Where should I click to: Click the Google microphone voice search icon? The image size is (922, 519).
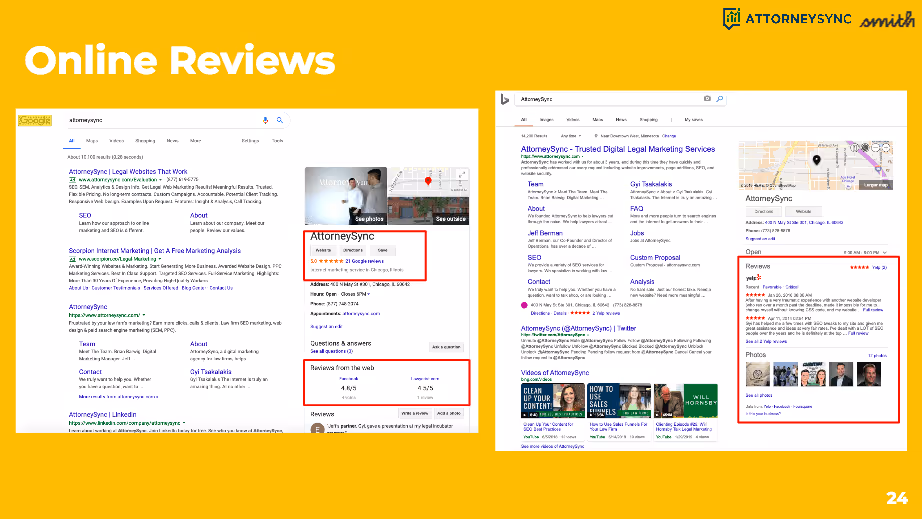[x=265, y=120]
